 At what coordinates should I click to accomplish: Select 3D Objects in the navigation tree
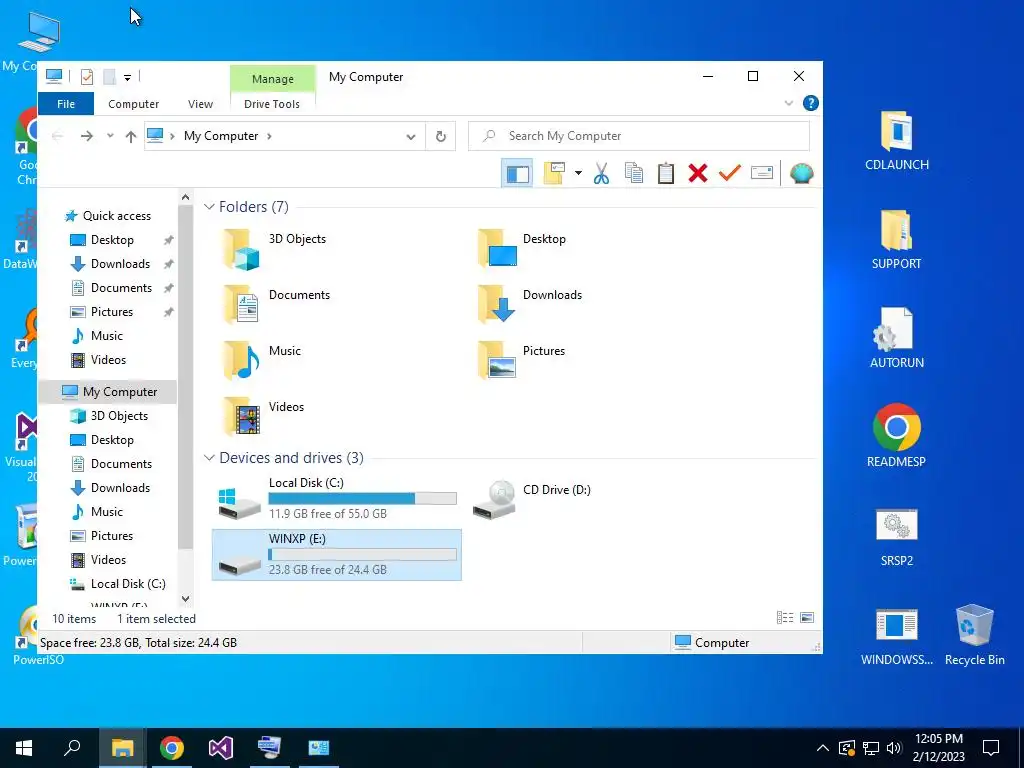[x=119, y=415]
